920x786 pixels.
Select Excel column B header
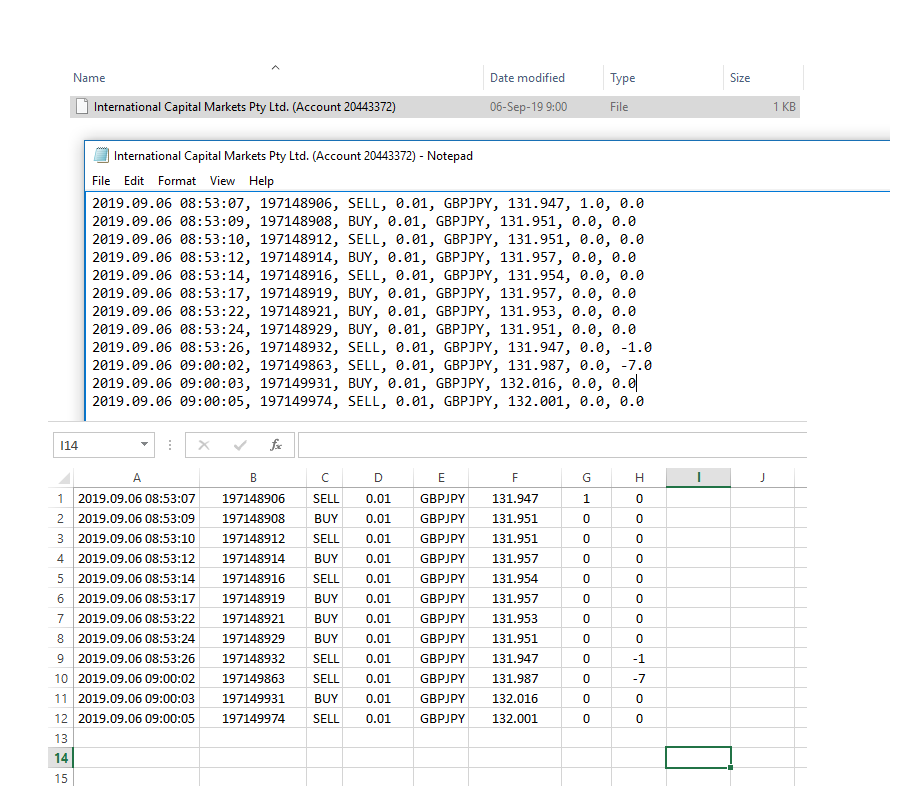(253, 478)
